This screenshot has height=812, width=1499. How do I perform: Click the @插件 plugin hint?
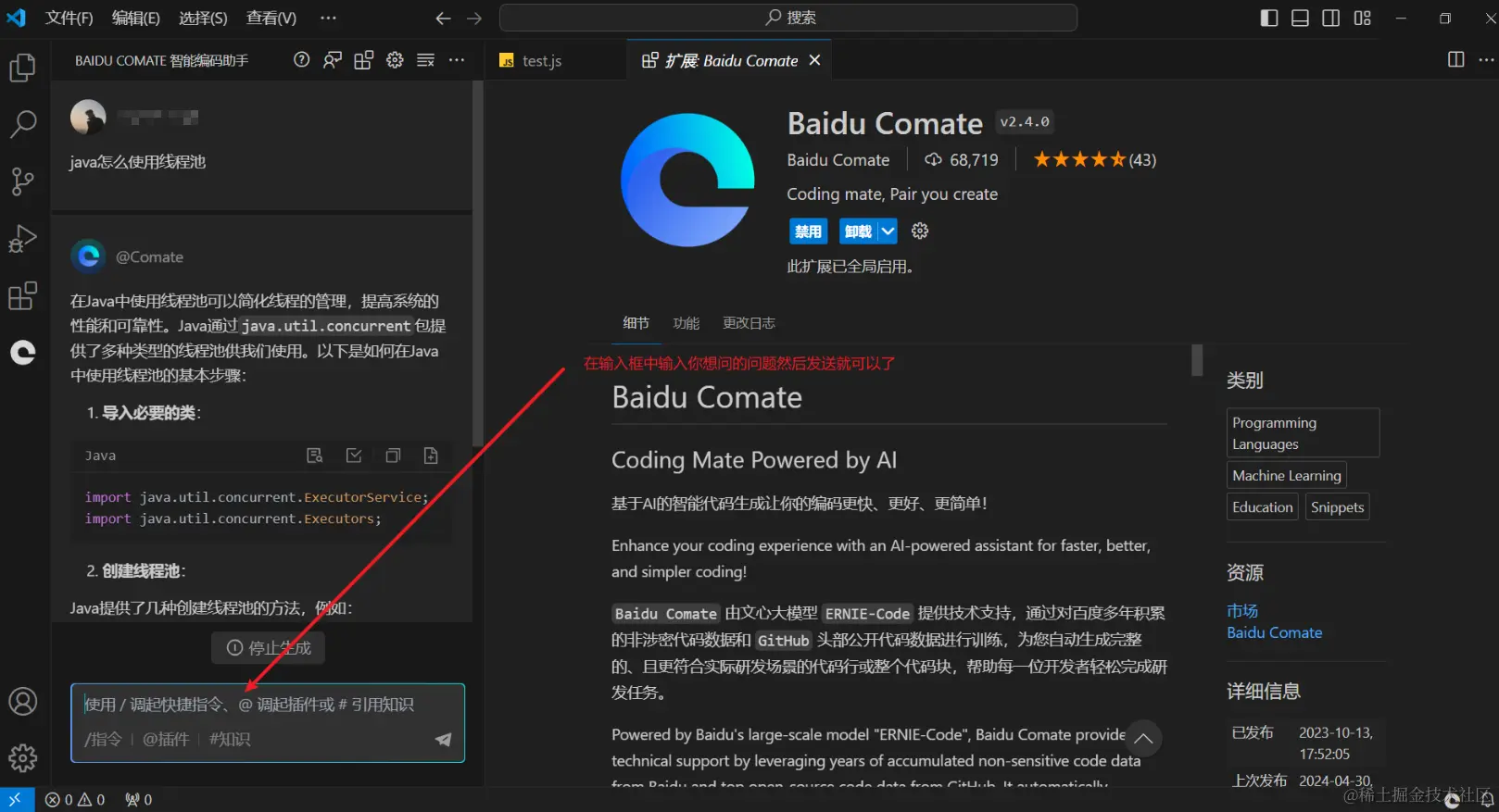pyautogui.click(x=166, y=740)
